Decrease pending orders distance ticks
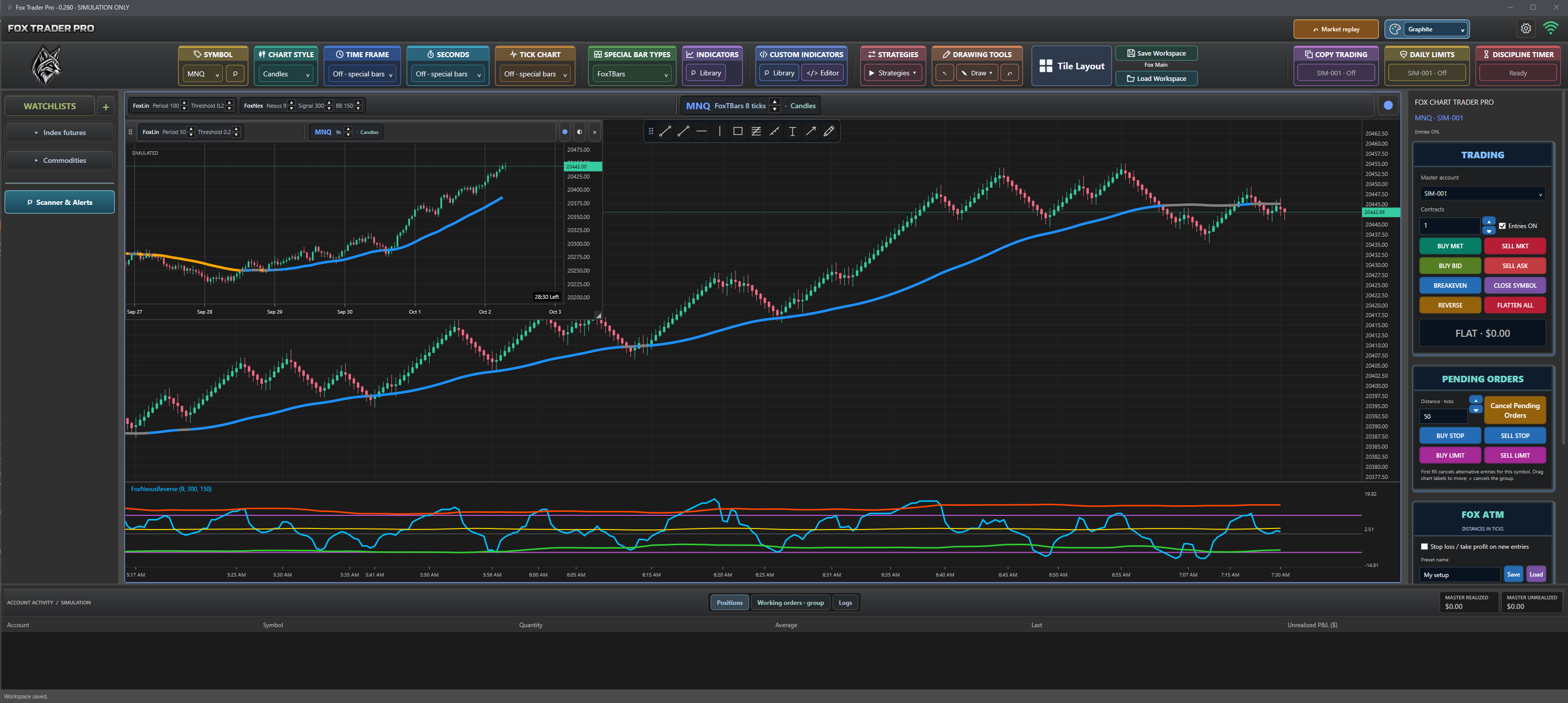The image size is (1568, 703). click(x=1475, y=409)
